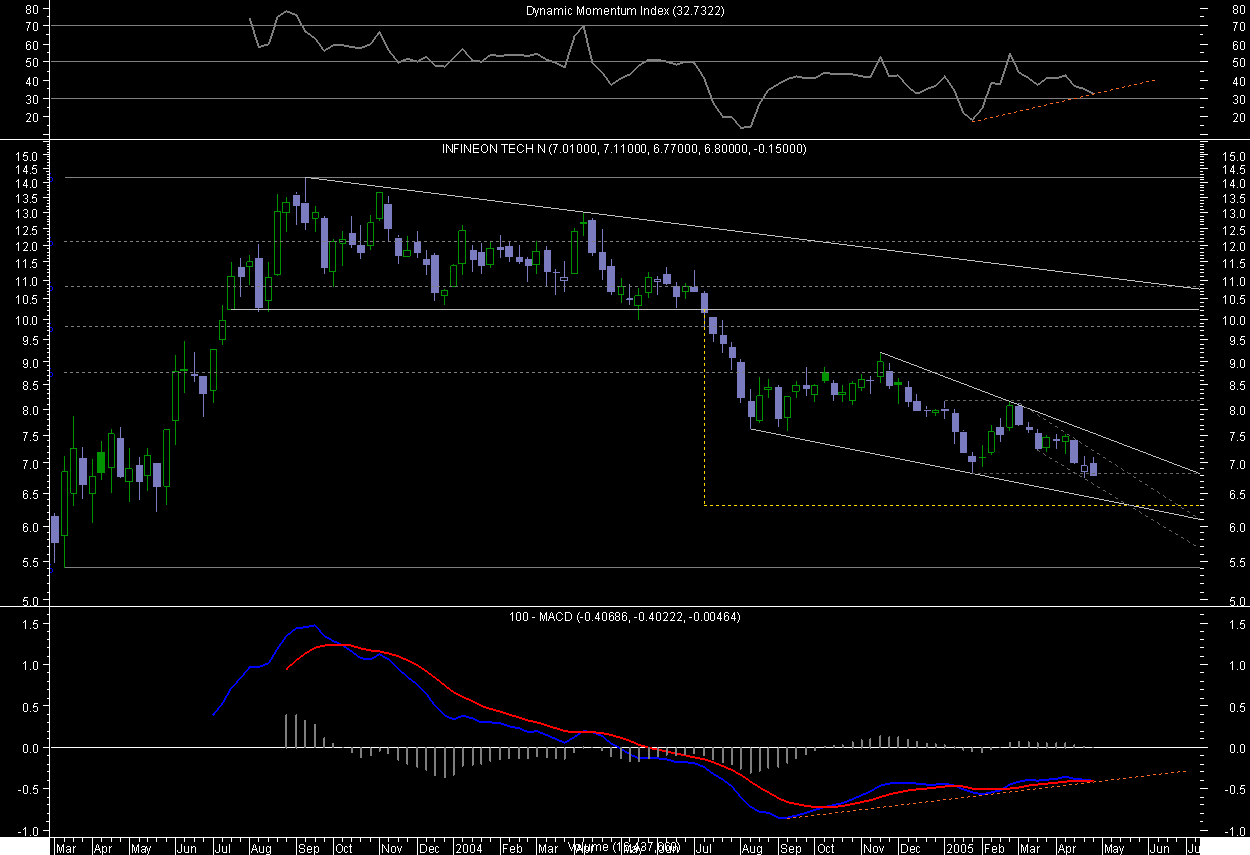Click the 80 label on left momentum axis
Screen dimensions: 1250x855
pyautogui.click(x=31, y=8)
